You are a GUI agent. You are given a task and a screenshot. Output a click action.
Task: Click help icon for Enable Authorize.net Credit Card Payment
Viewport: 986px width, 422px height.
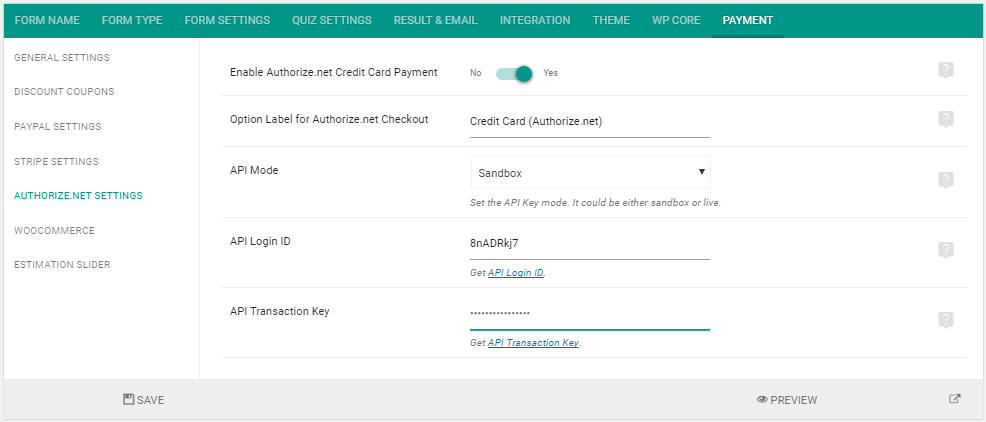tap(945, 70)
